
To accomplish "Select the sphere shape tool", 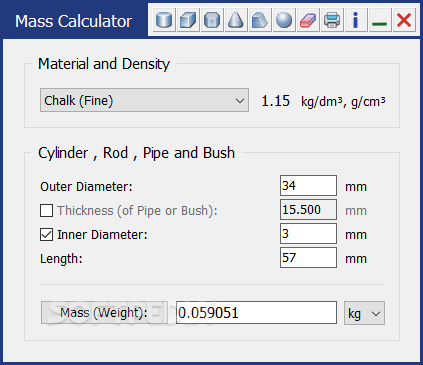I will coord(284,20).
